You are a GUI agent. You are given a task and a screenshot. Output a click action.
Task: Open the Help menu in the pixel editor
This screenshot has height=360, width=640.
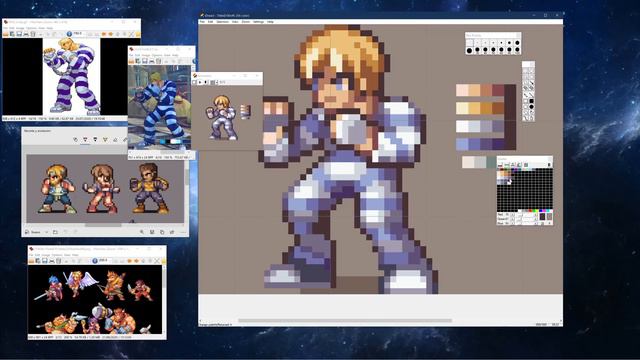click(x=270, y=22)
